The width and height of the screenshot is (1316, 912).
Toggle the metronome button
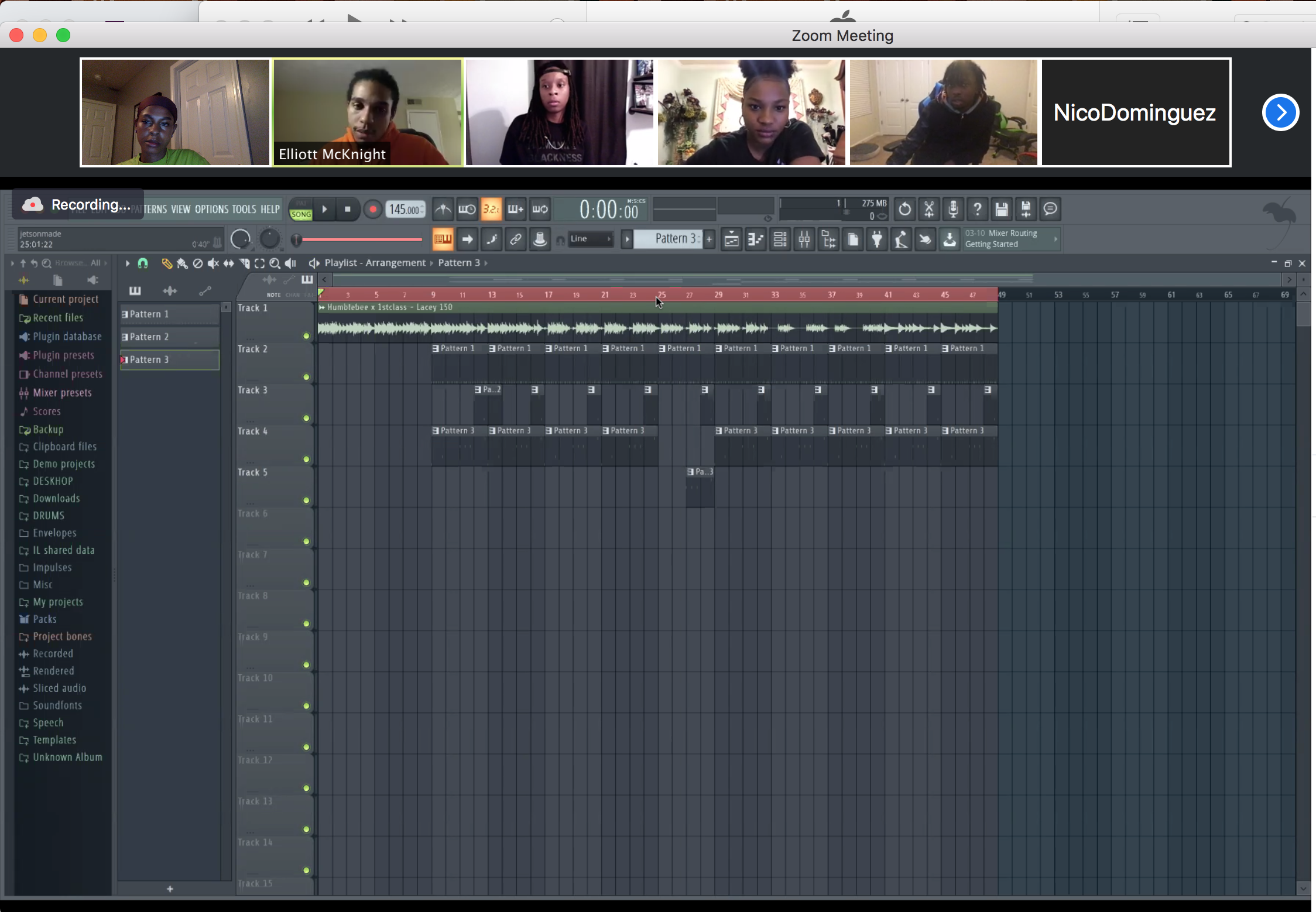(443, 209)
